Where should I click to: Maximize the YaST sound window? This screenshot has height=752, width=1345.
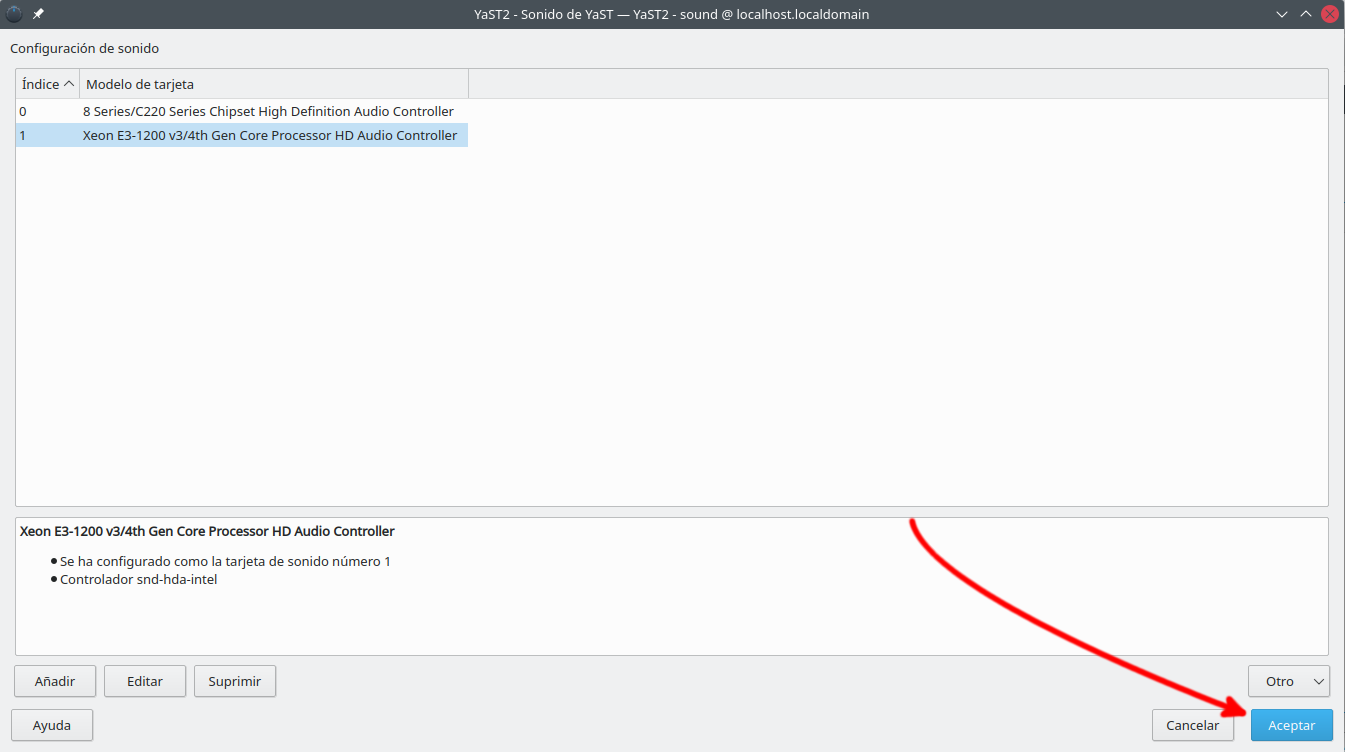(x=1306, y=14)
